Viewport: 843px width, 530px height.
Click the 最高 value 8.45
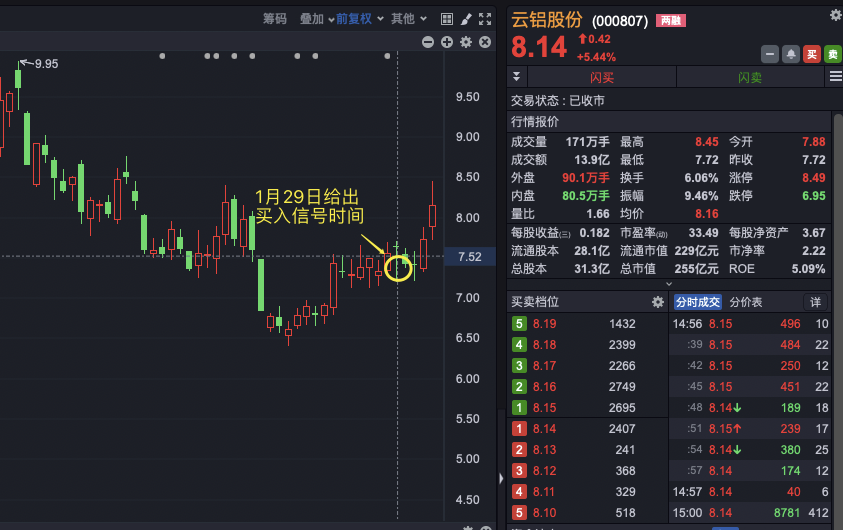tap(706, 142)
